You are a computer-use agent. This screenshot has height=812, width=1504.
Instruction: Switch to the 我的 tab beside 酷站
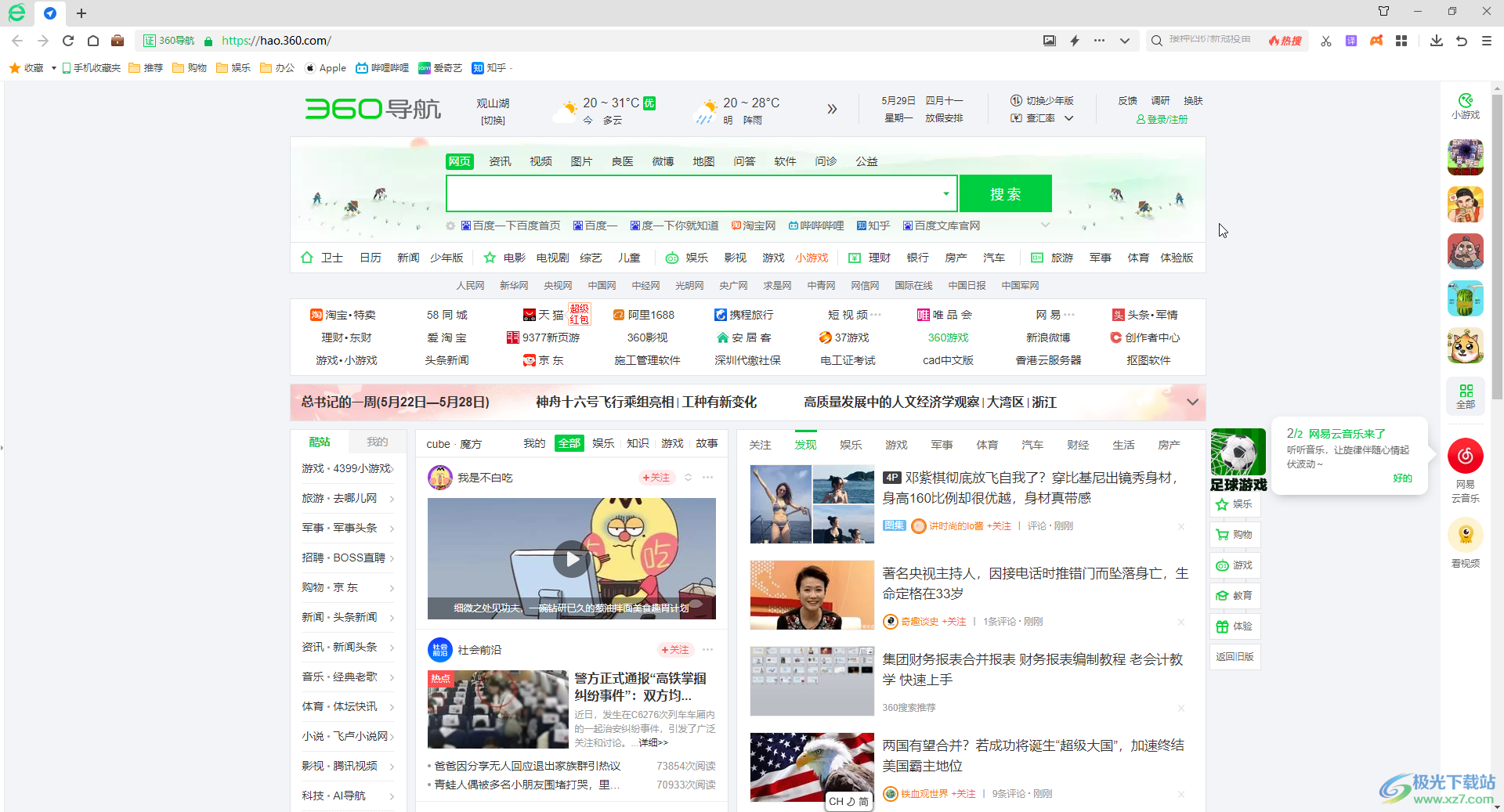pos(378,442)
